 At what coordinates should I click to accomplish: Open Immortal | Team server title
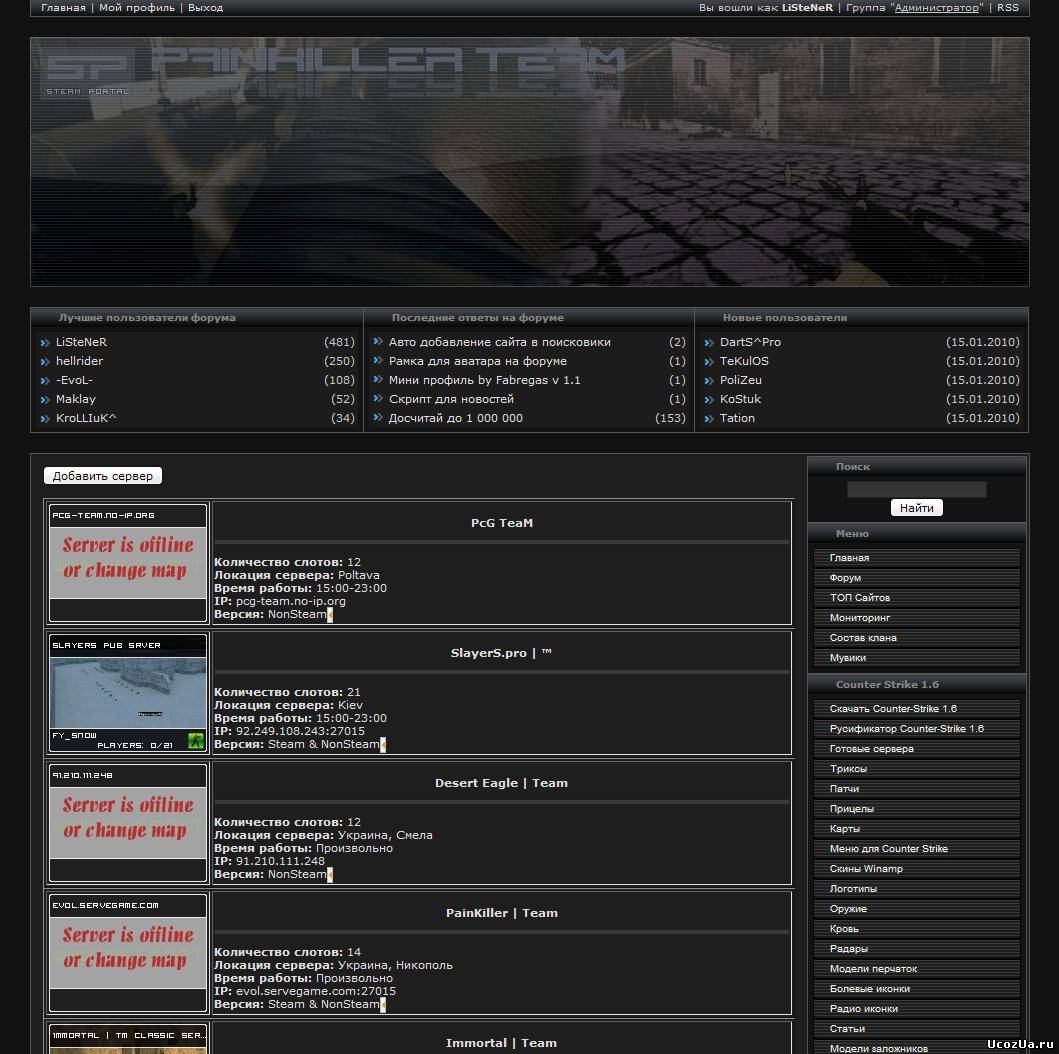[501, 1043]
